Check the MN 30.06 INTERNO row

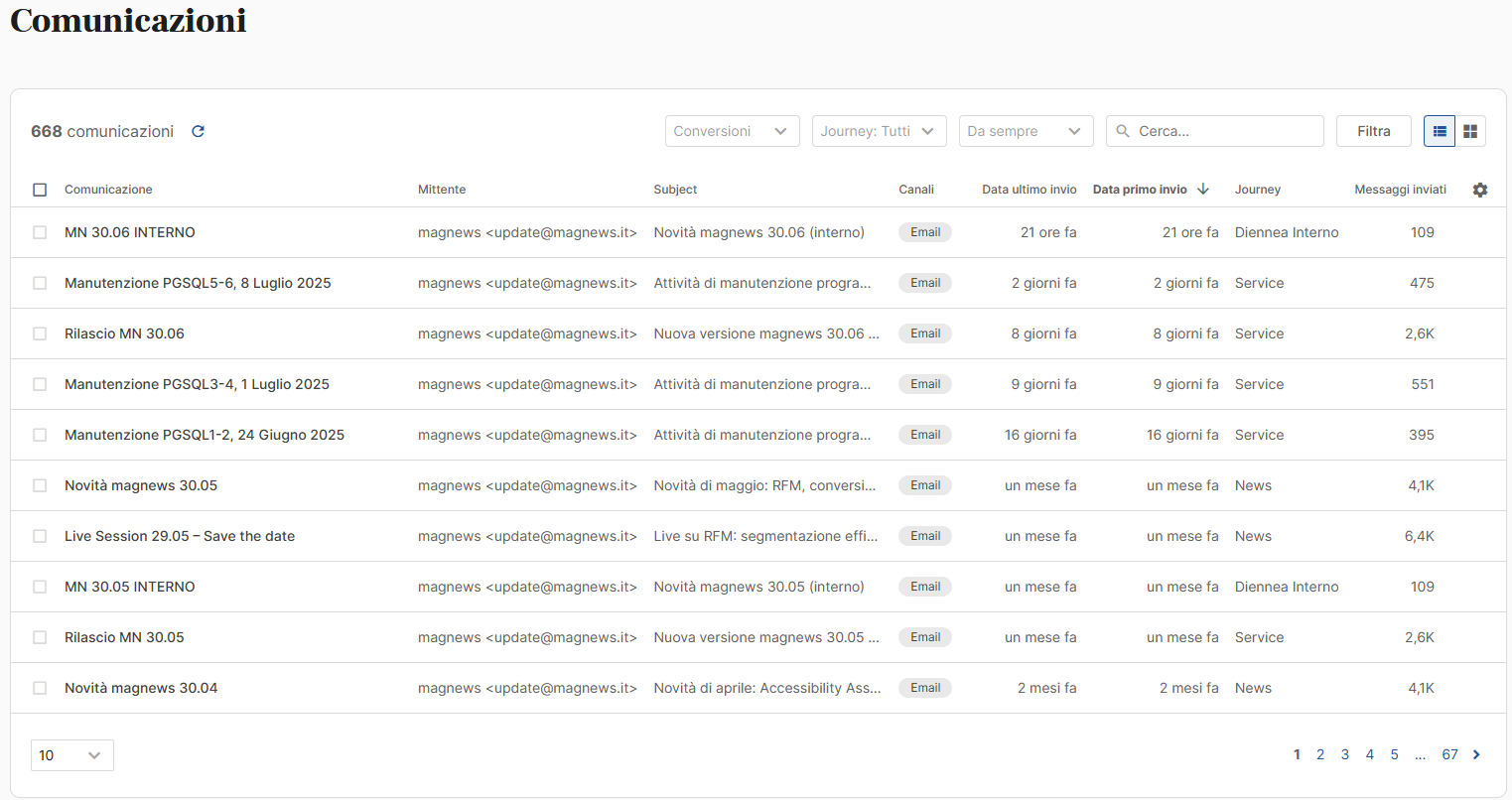(40, 232)
